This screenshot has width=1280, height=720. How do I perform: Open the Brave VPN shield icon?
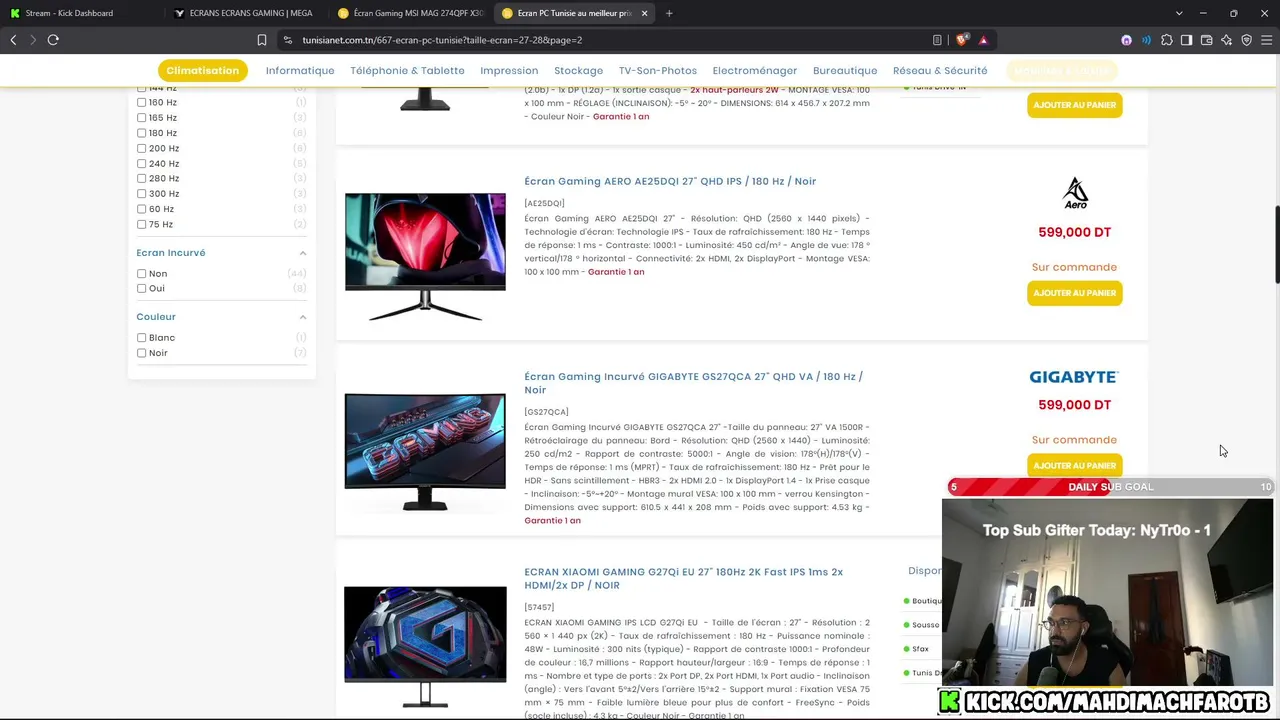[1246, 40]
